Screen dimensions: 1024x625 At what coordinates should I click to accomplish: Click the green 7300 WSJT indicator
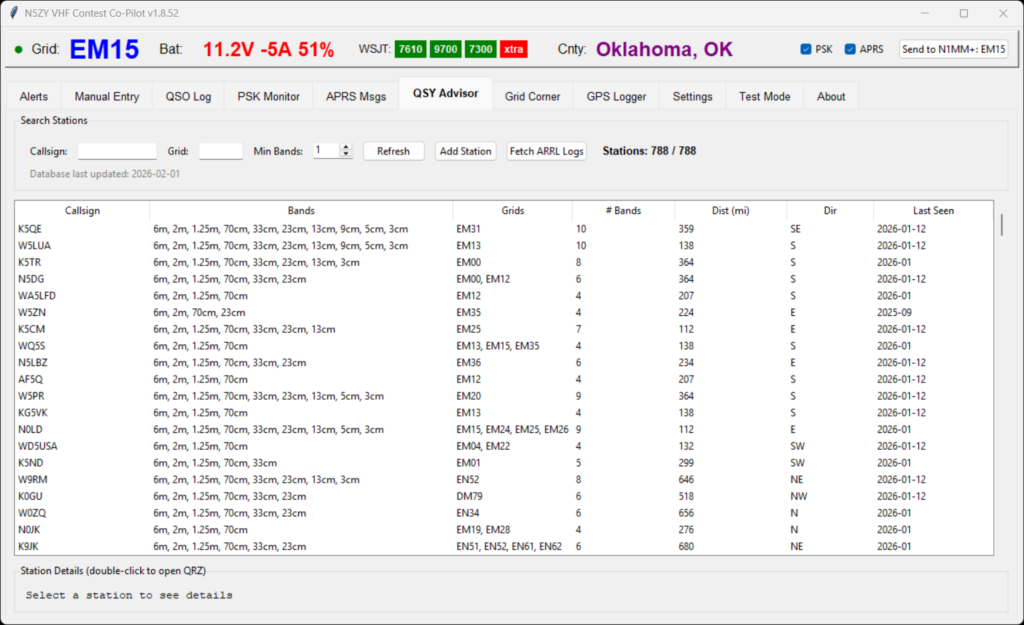[x=481, y=49]
